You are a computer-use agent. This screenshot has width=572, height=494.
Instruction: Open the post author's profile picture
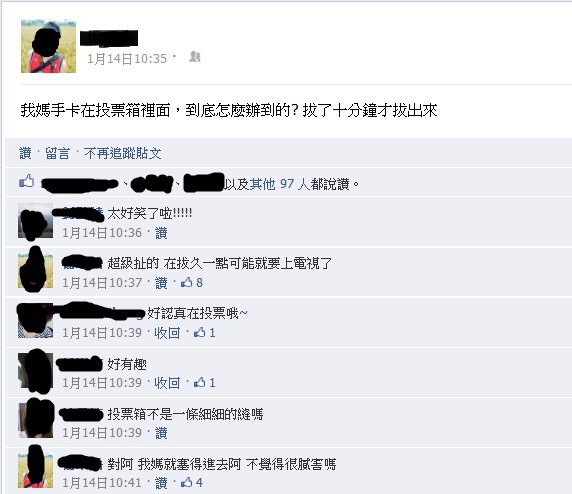coord(49,46)
